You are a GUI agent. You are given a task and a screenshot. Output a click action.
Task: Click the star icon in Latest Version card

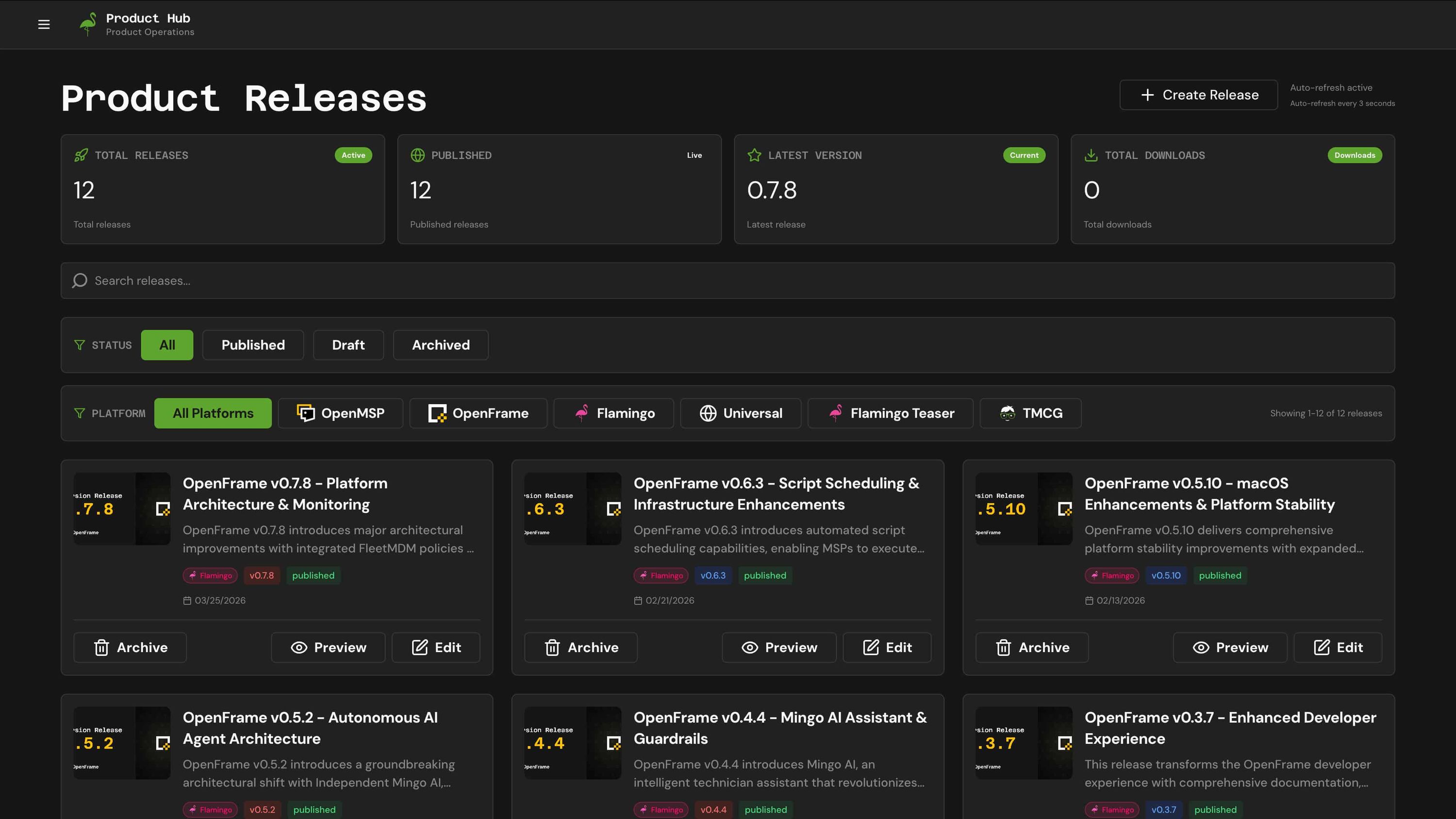pyautogui.click(x=754, y=155)
